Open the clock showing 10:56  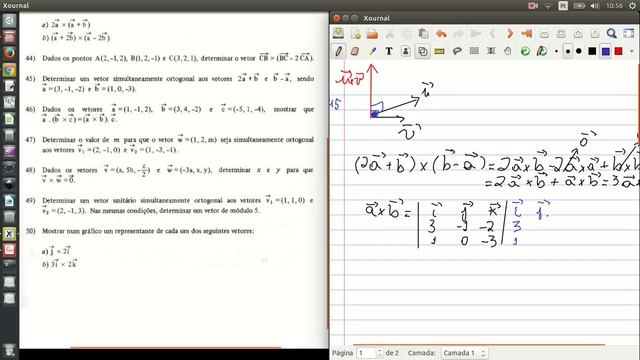614,6
